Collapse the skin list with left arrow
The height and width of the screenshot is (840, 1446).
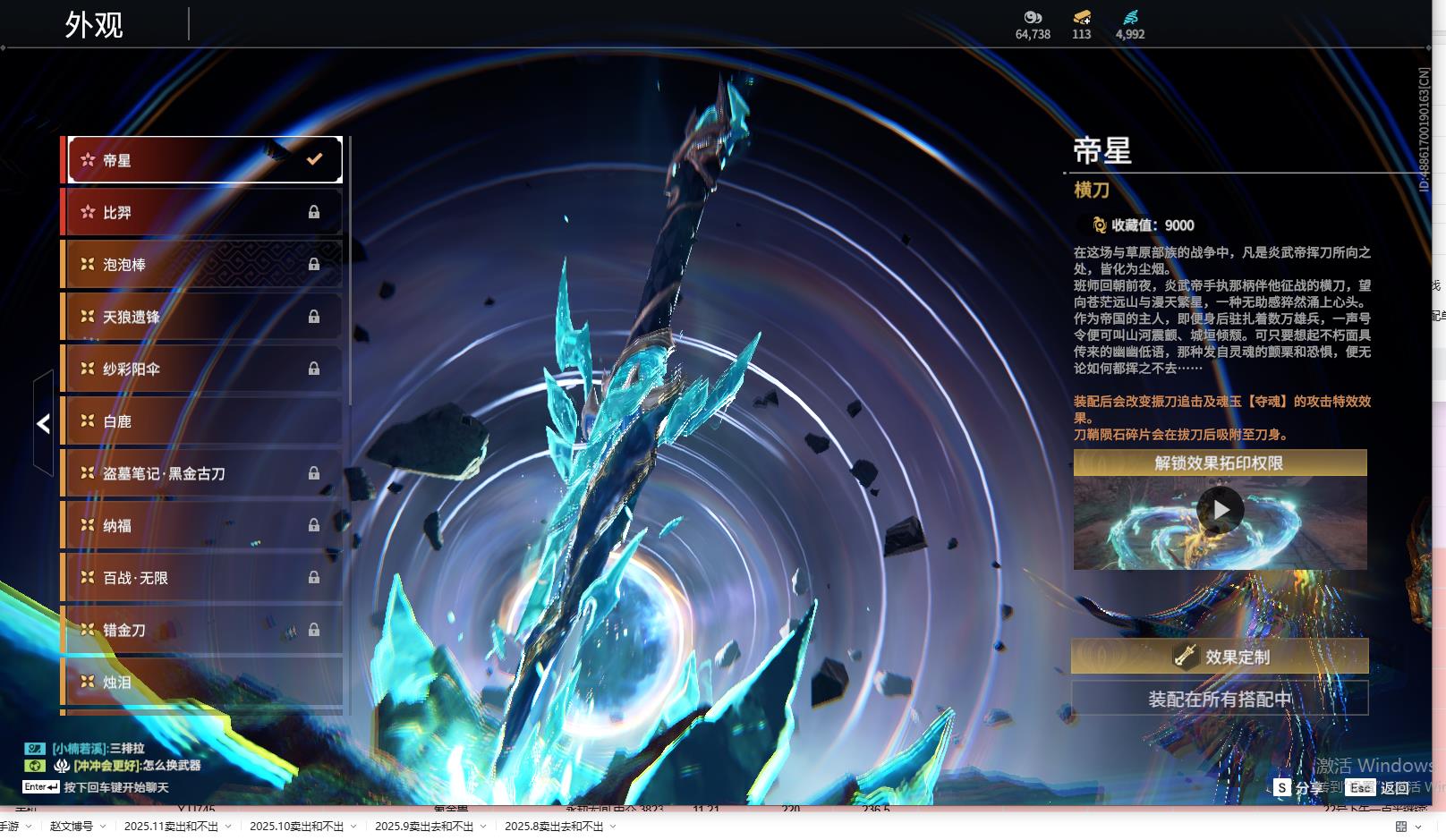pyautogui.click(x=43, y=423)
